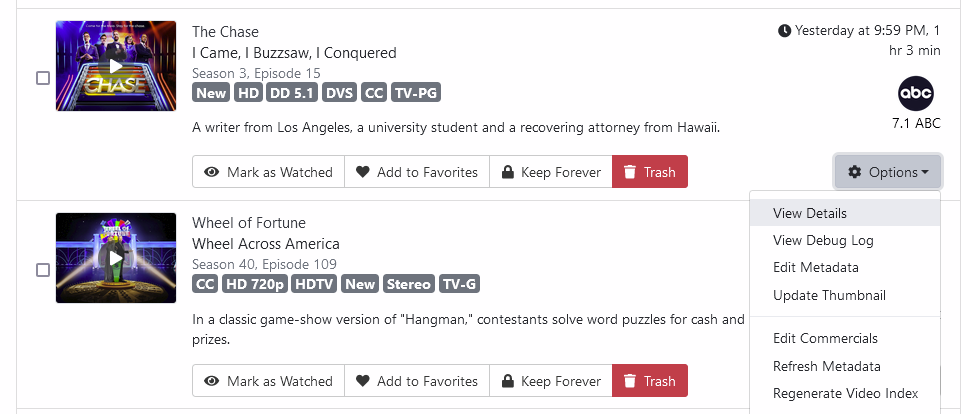The height and width of the screenshot is (414, 961).
Task: Click play icon on Wheel of Fortune thumbnail
Action: (116, 258)
